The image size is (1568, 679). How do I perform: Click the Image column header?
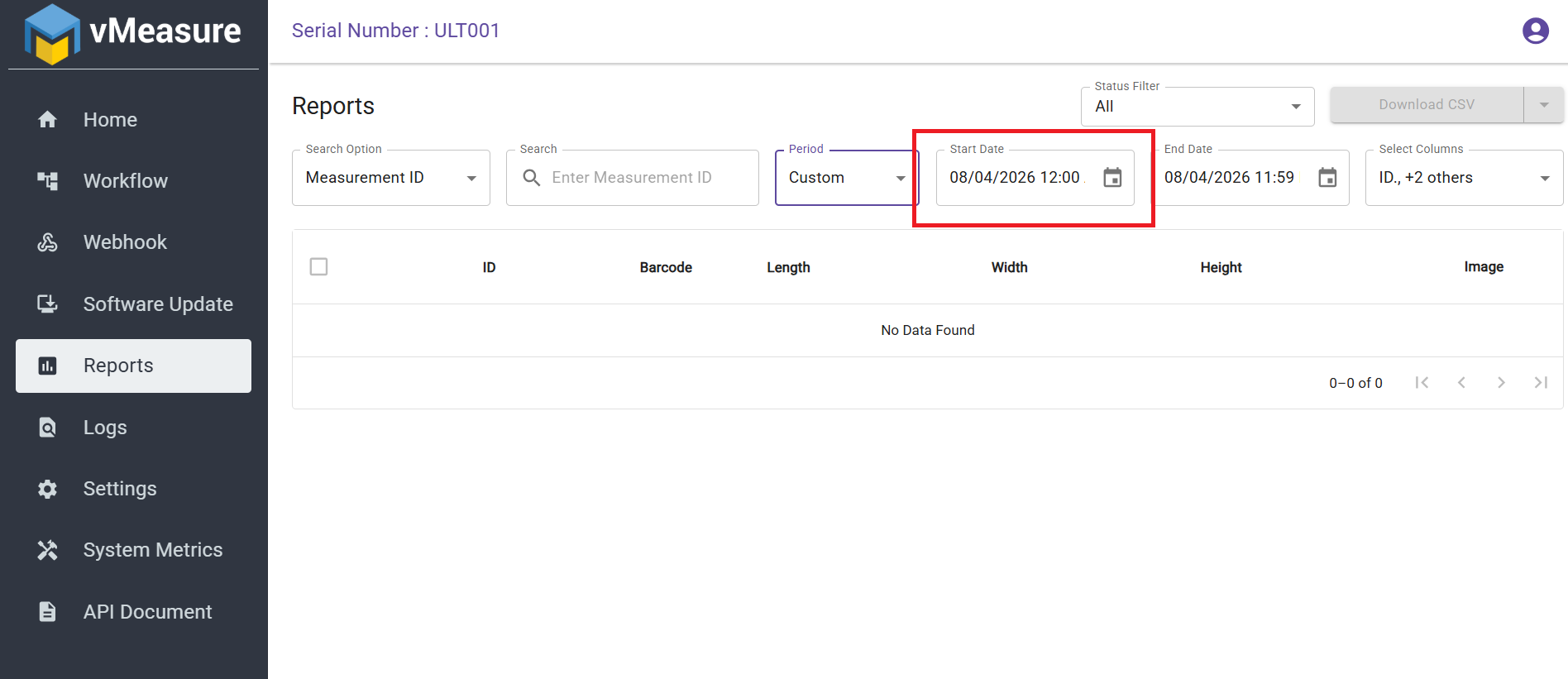(x=1484, y=267)
